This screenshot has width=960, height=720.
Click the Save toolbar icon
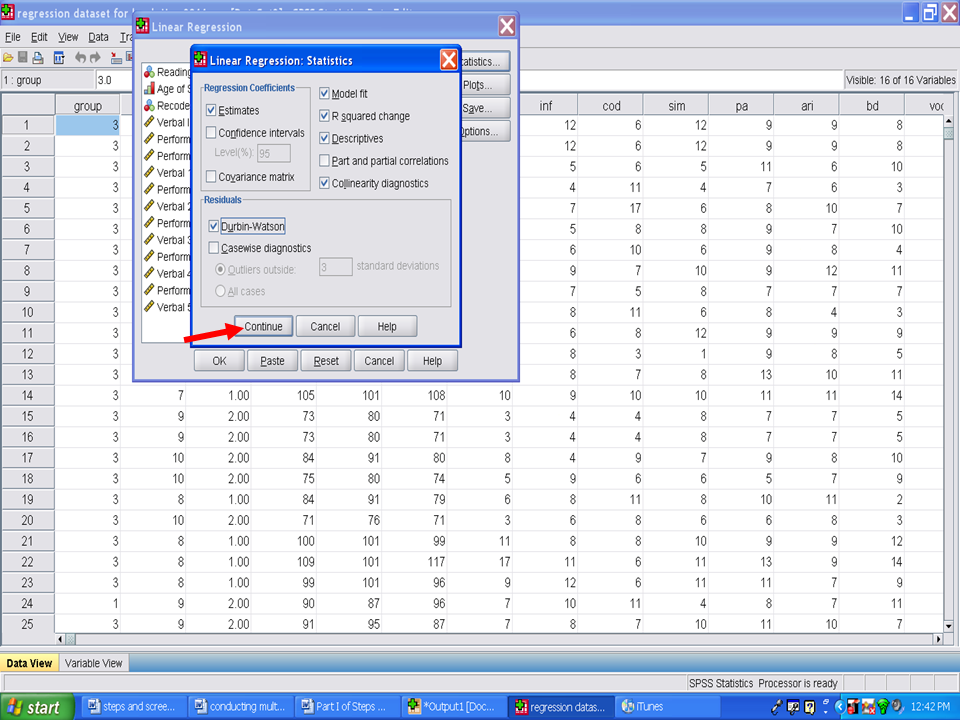(x=23, y=58)
